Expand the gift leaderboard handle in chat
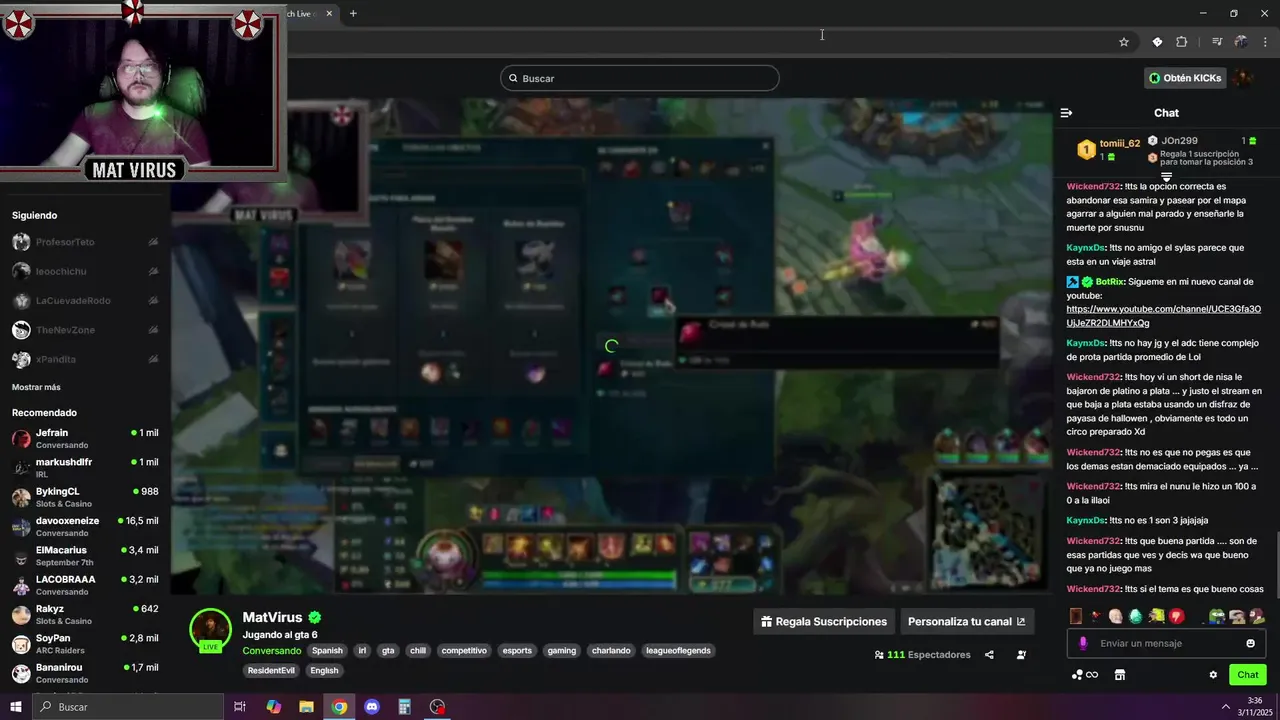The height and width of the screenshot is (720, 1280). click(1166, 177)
